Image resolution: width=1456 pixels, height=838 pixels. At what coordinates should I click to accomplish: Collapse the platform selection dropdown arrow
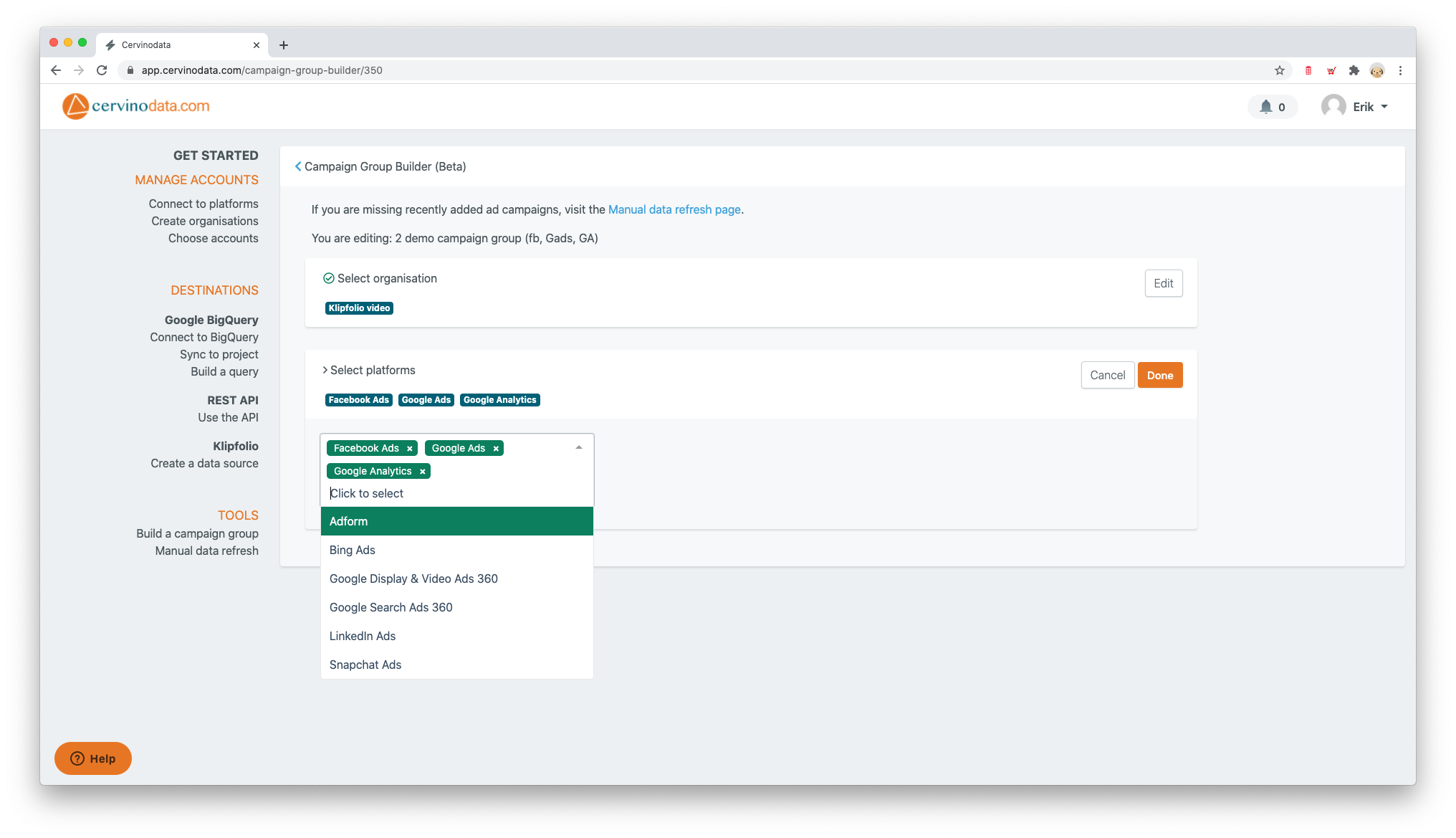click(x=578, y=446)
